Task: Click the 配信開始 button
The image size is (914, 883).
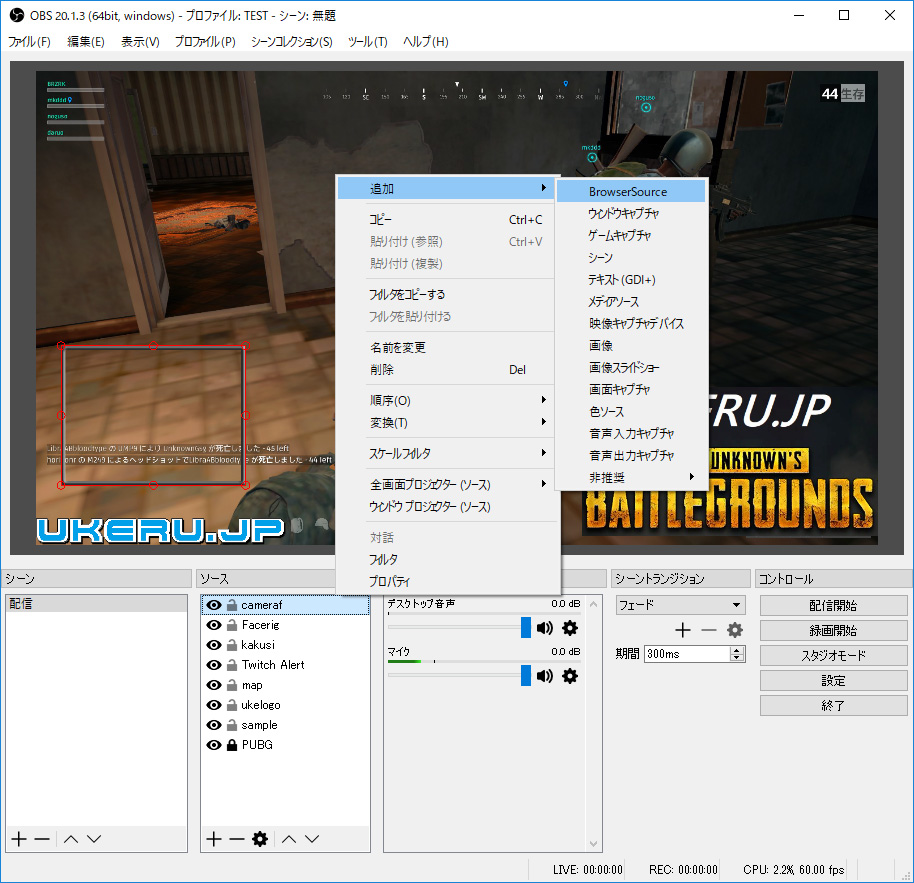Action: point(833,606)
